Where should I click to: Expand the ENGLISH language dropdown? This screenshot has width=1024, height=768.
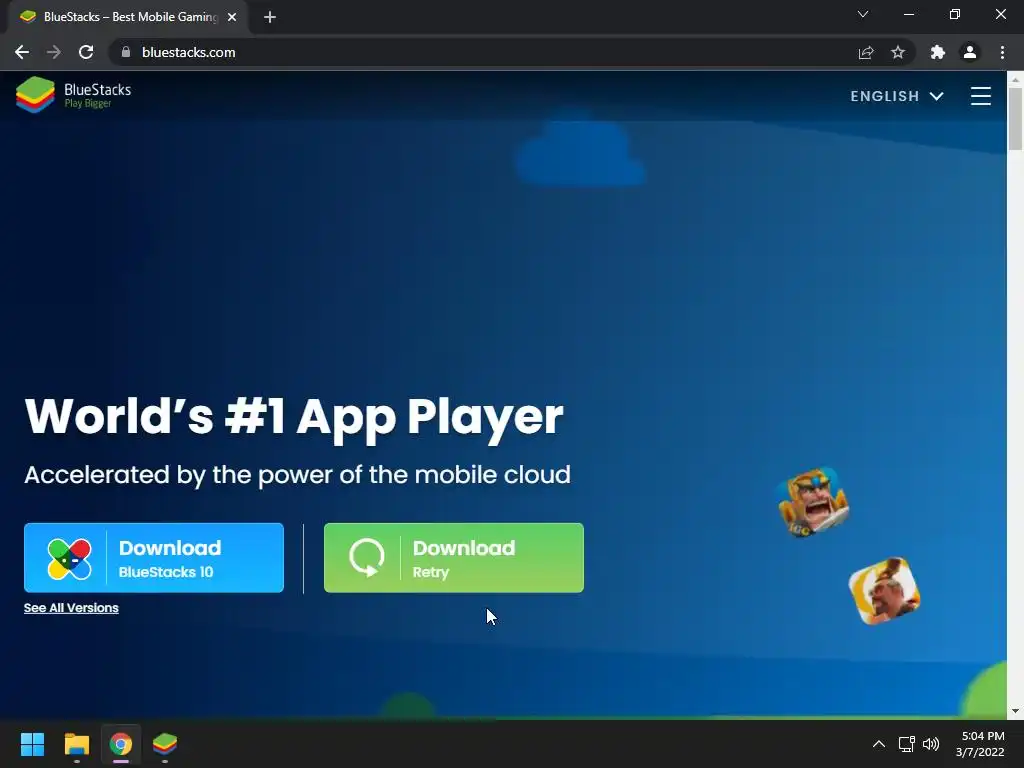click(x=897, y=96)
